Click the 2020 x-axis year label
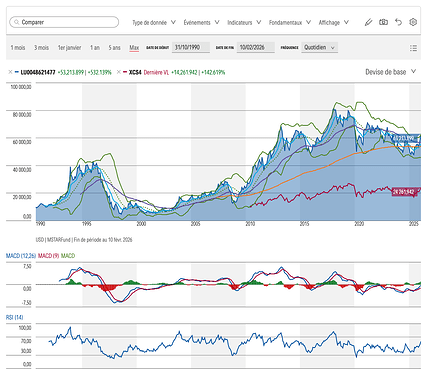The width and height of the screenshot is (426, 375). [359, 224]
